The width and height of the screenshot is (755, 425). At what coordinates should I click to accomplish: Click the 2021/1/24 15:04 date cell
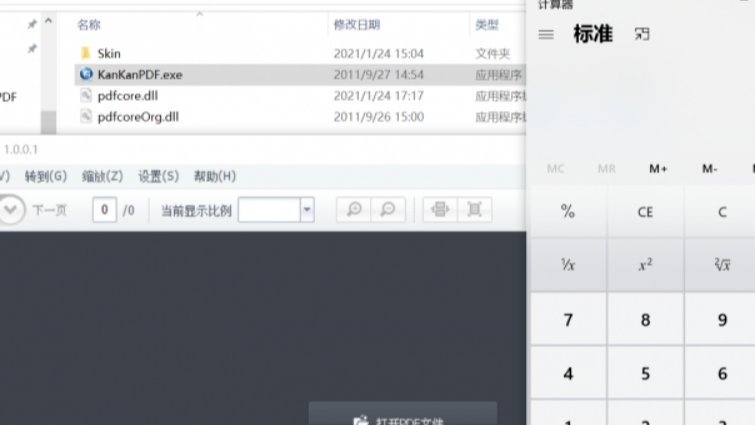(379, 53)
